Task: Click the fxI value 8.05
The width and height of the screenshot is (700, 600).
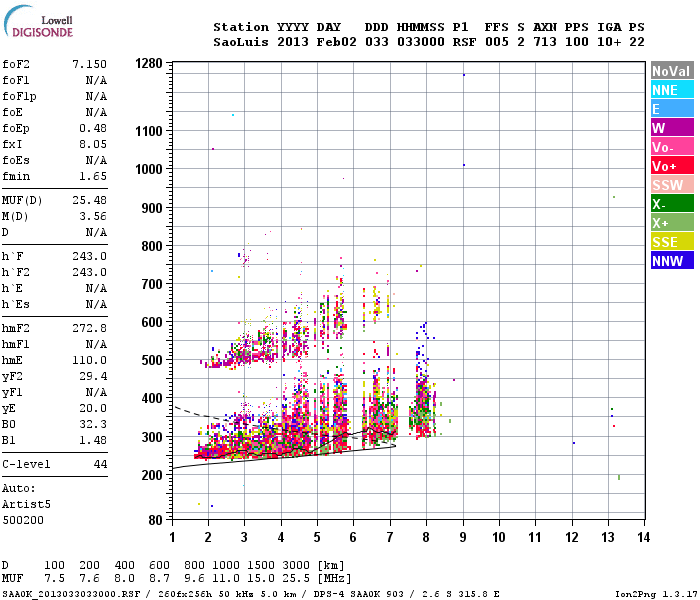Action: [x=93, y=144]
